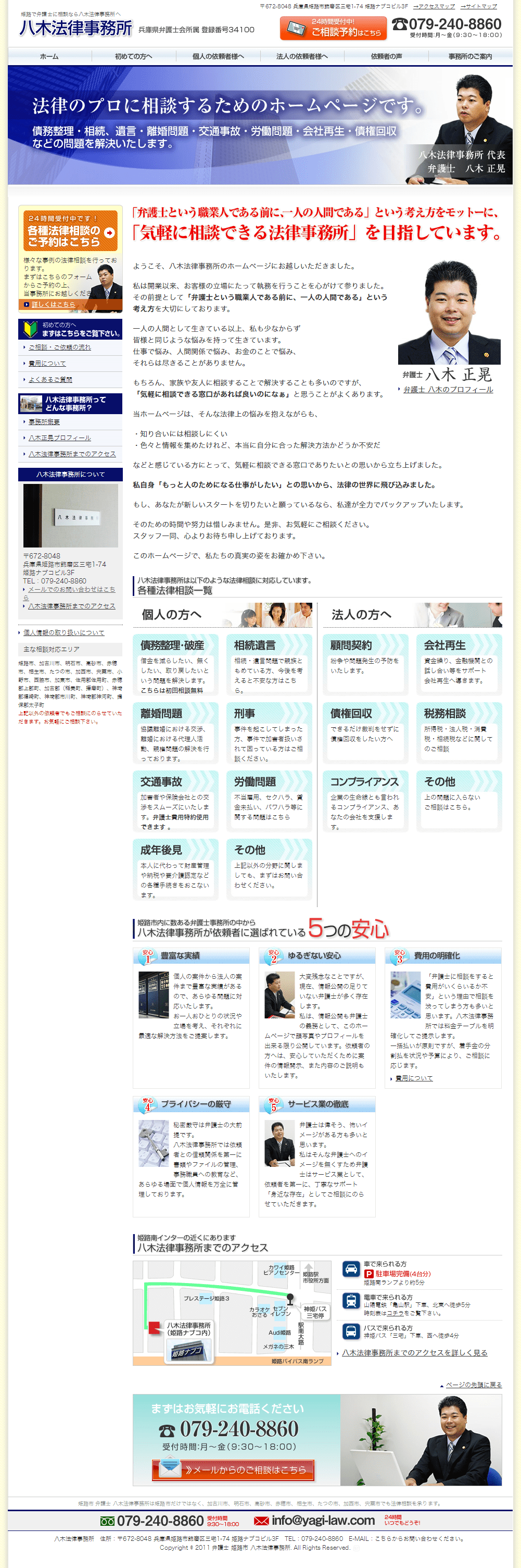The width and height of the screenshot is (521, 1568).
Task: Open the 債権回収 corporate card
Action: (365, 733)
